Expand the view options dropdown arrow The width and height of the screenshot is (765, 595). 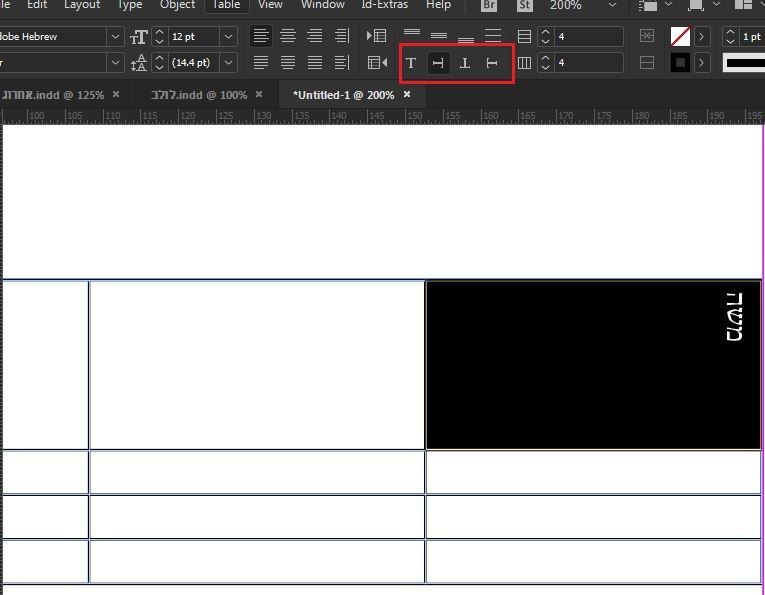click(x=668, y=4)
